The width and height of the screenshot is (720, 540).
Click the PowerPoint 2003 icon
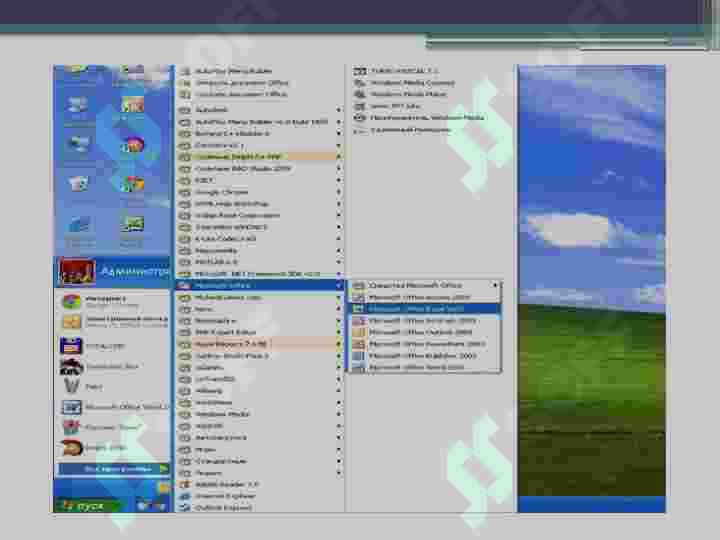[358, 344]
